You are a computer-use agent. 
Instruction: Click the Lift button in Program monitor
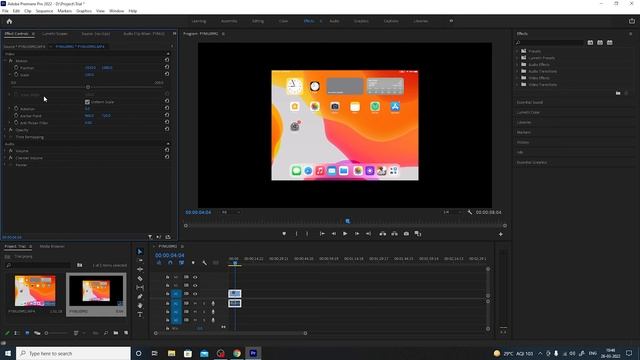pyautogui.click(x=382, y=234)
